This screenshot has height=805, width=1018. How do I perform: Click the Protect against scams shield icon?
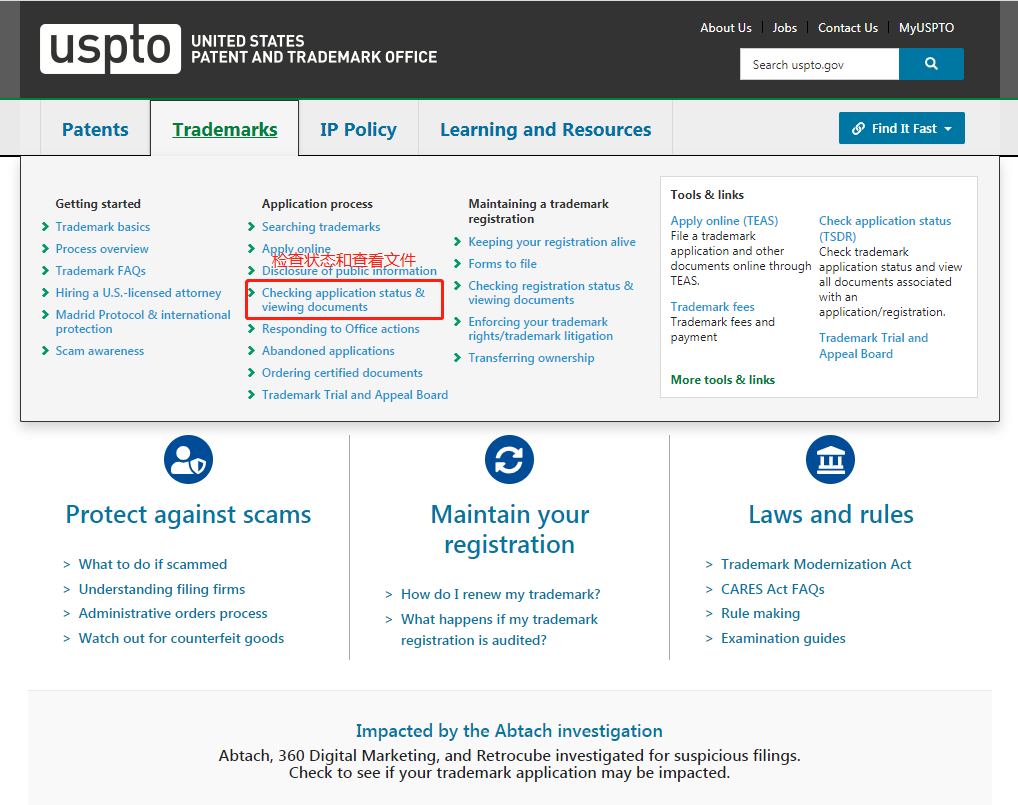coord(188,459)
